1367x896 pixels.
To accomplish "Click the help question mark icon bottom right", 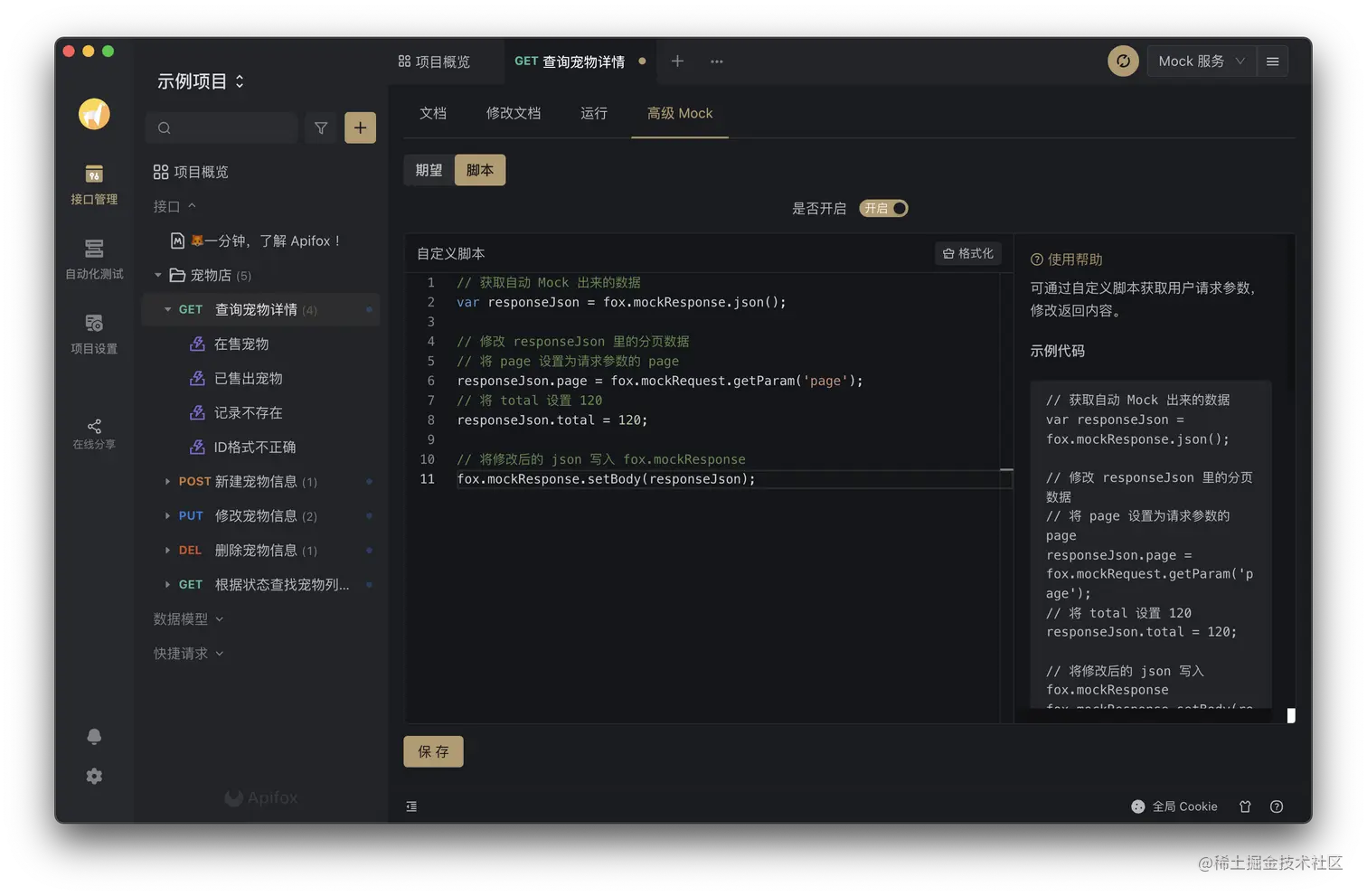I will click(1277, 806).
